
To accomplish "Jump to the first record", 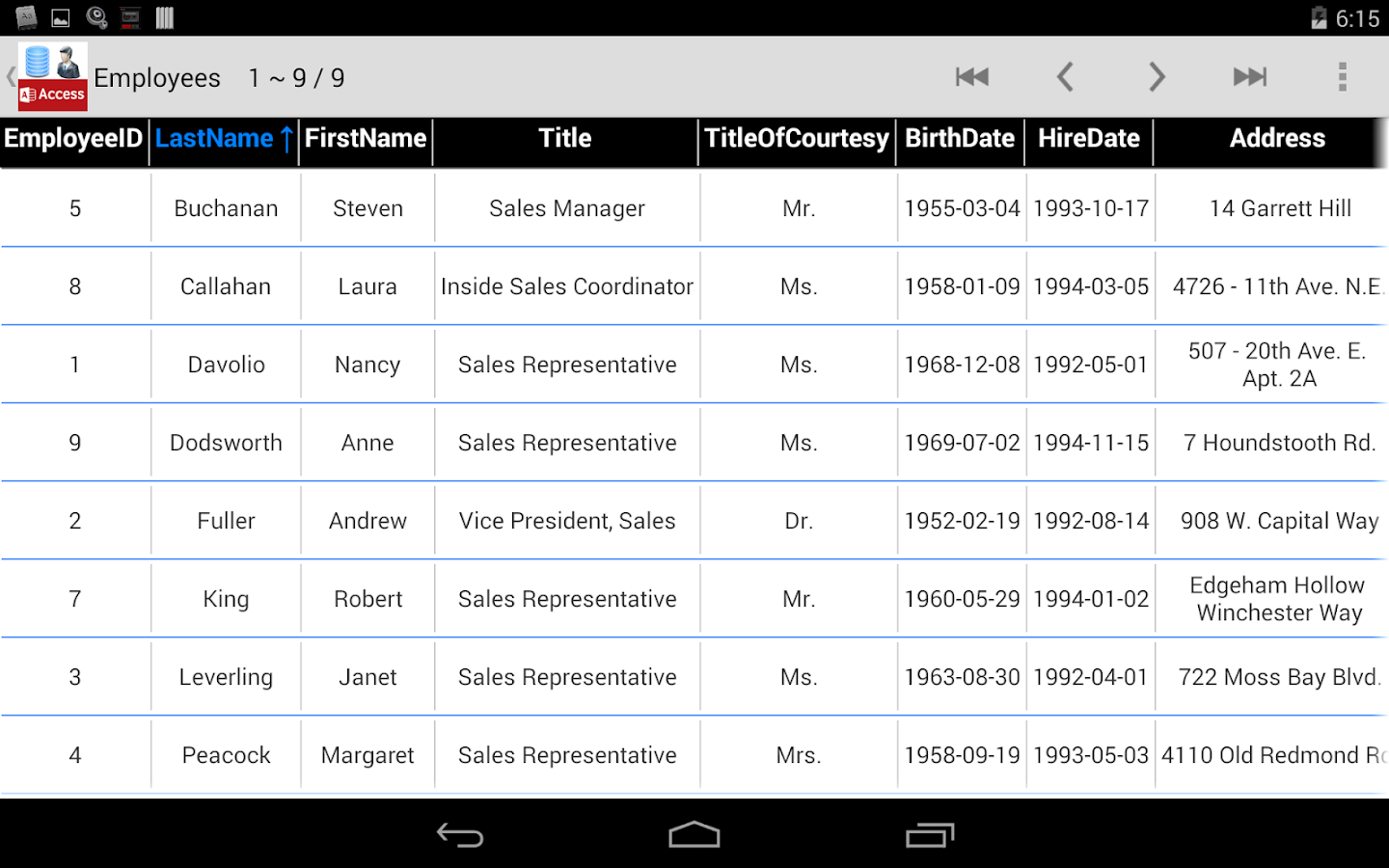I will coord(971,76).
